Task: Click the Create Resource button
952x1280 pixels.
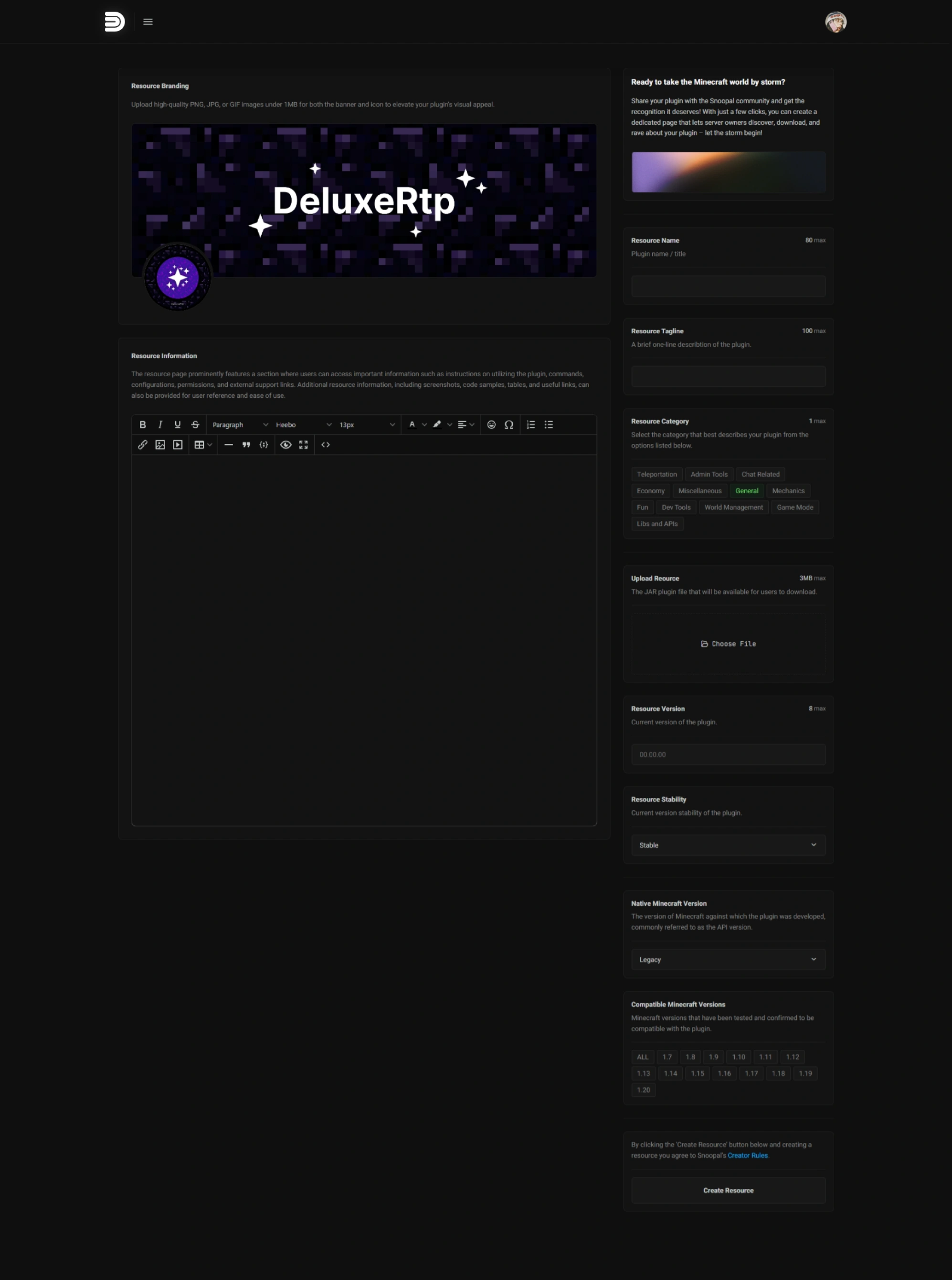Action: point(728,1190)
